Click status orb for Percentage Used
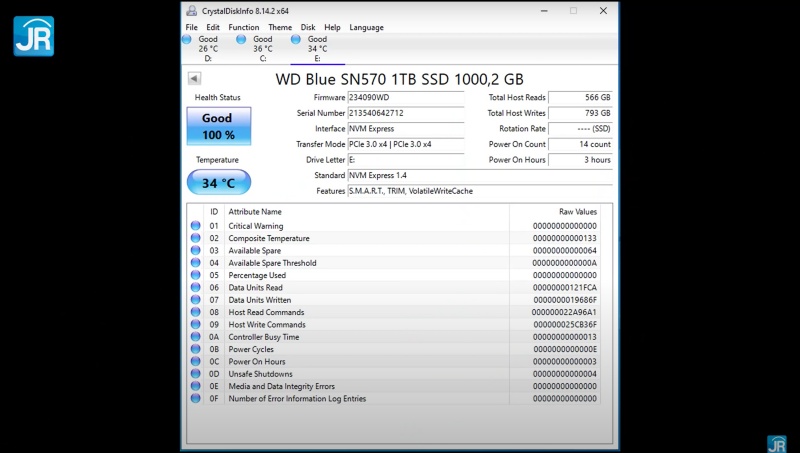 point(195,275)
